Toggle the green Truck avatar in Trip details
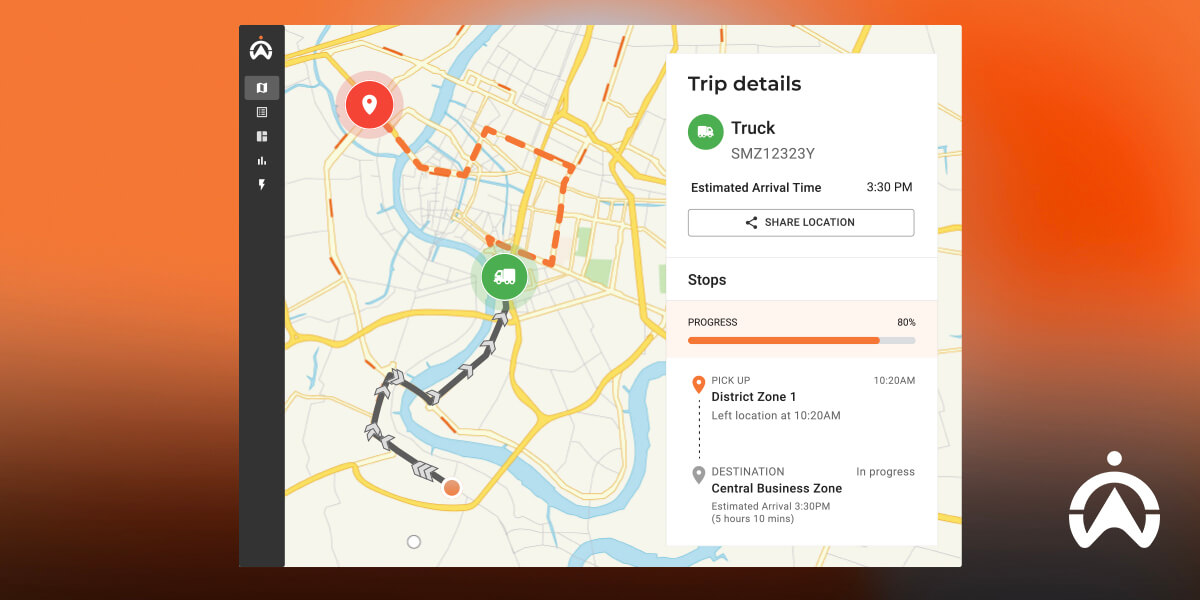This screenshot has width=1200, height=600. coord(705,131)
